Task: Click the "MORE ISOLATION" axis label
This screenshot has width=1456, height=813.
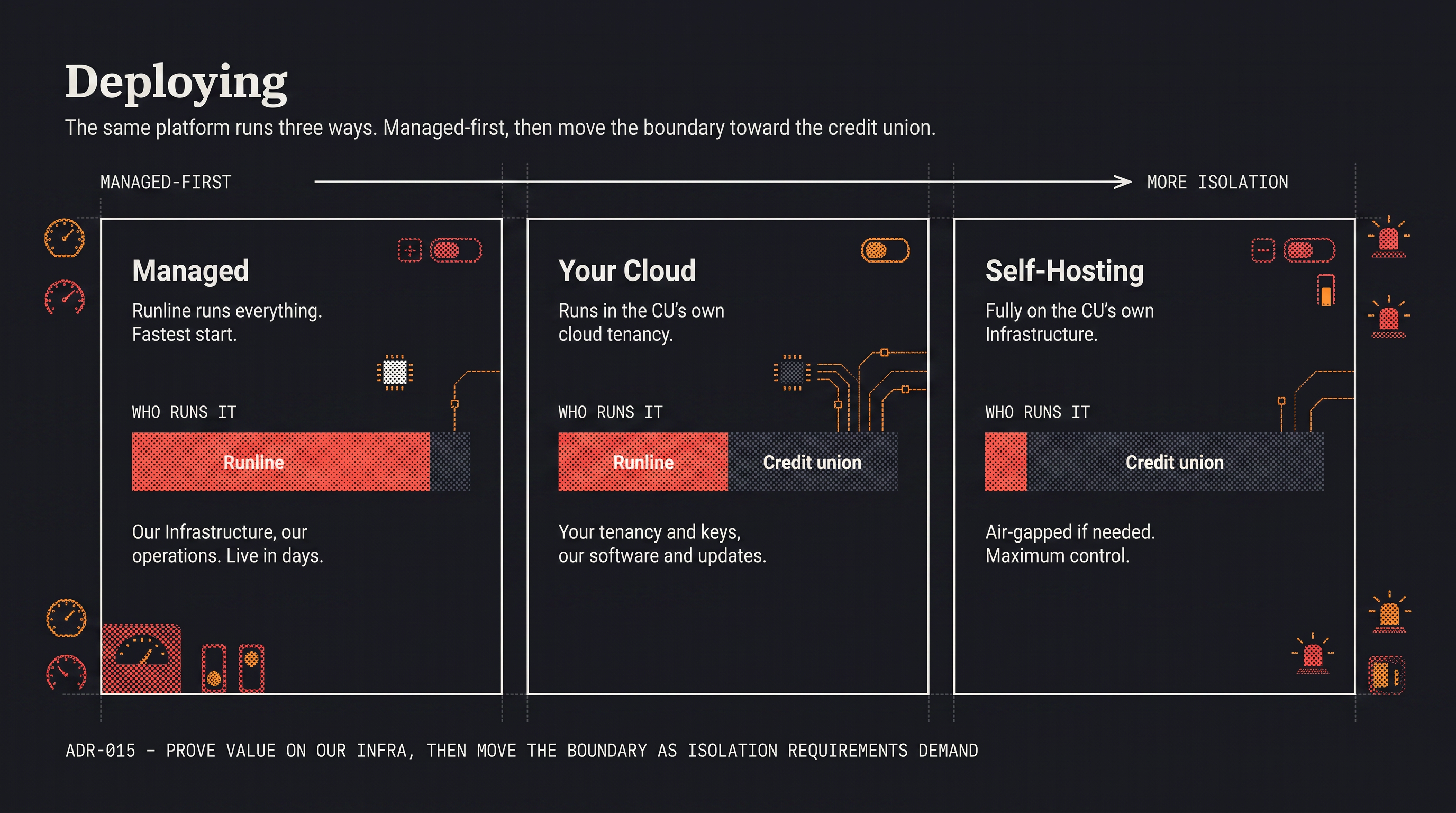Action: click(x=1217, y=182)
